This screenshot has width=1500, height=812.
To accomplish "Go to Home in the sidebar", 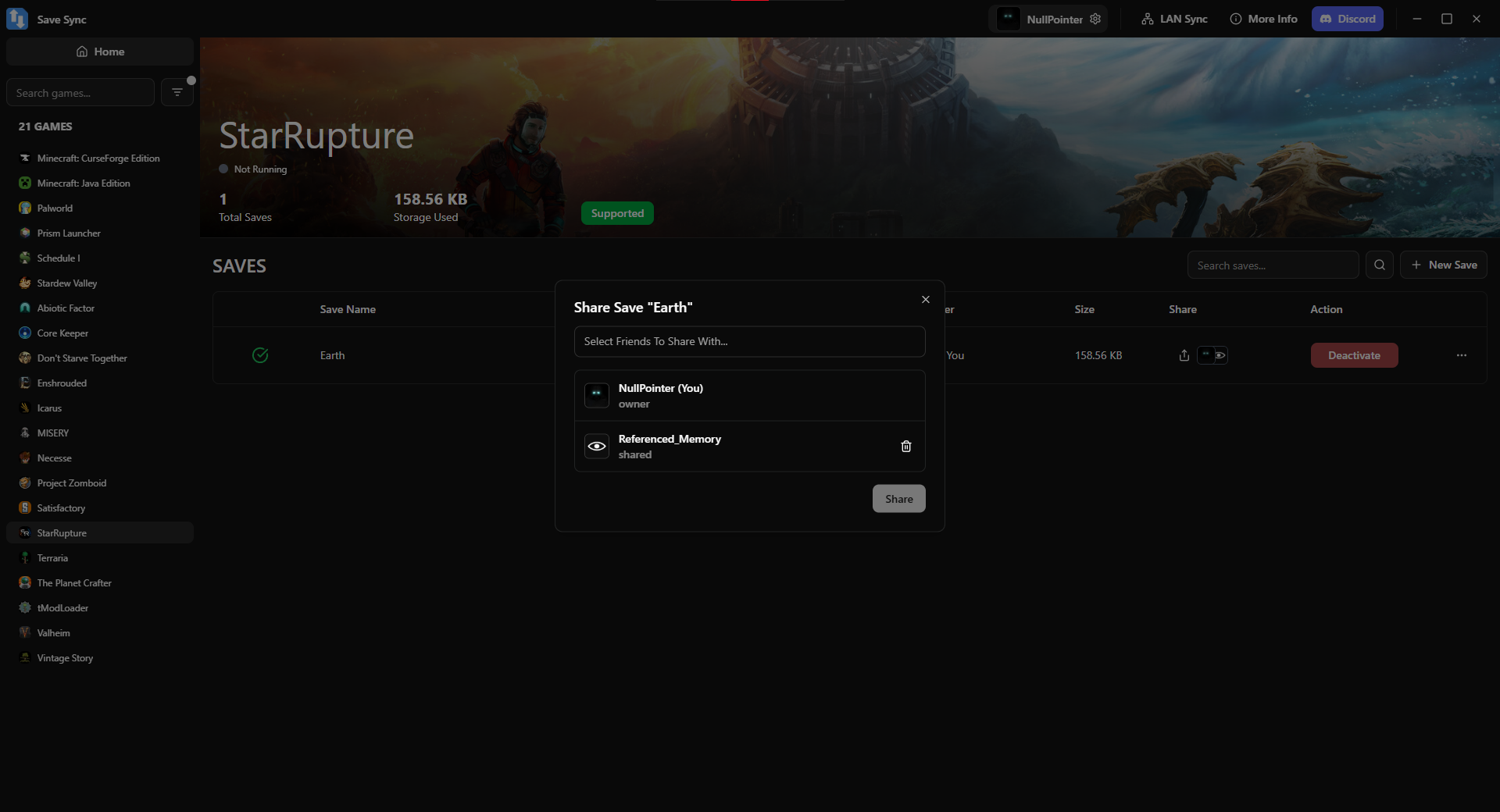I will 100,52.
